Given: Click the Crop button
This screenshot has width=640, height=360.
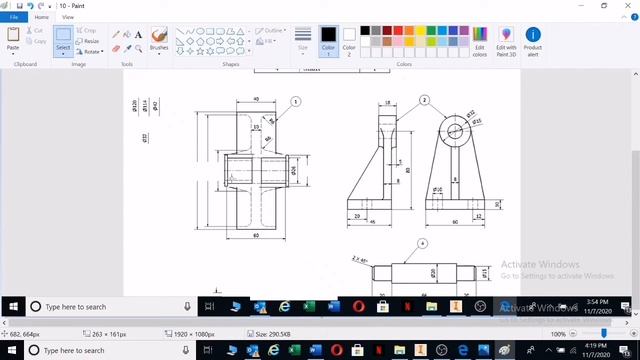Looking at the screenshot, I should pyautogui.click(x=86, y=31).
